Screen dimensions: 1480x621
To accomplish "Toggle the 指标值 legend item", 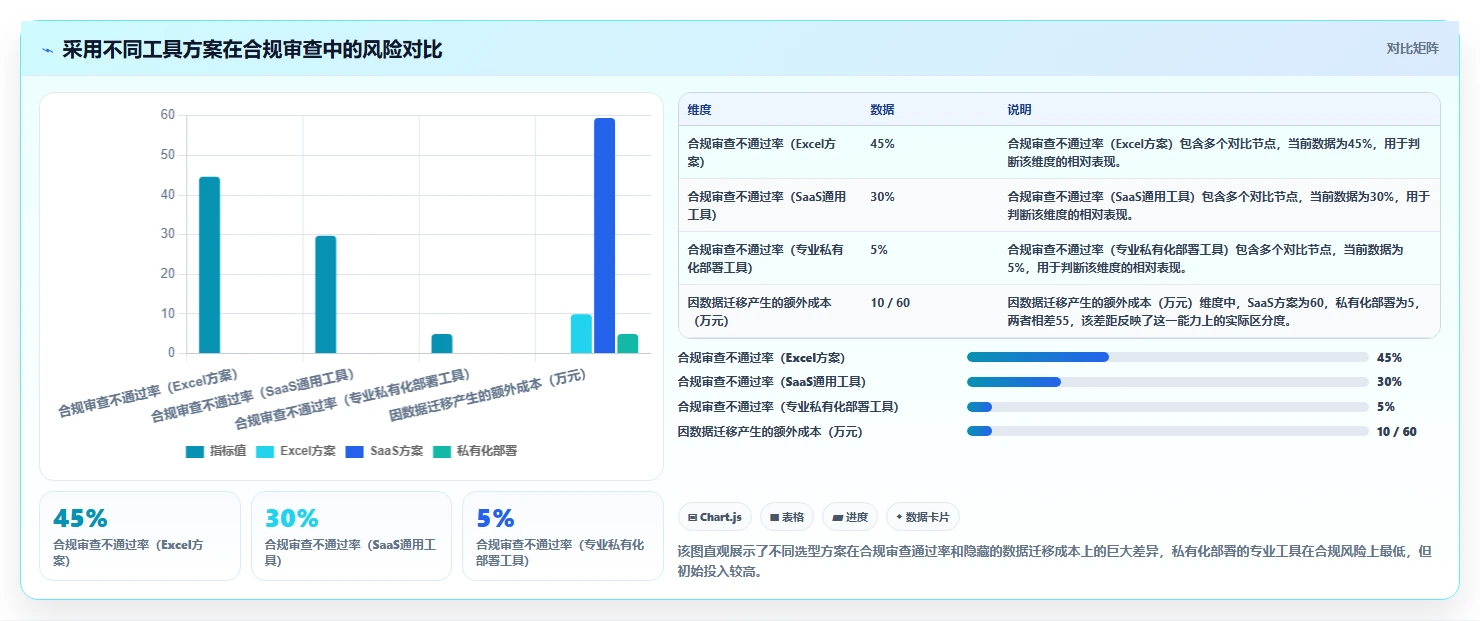I will pos(216,451).
